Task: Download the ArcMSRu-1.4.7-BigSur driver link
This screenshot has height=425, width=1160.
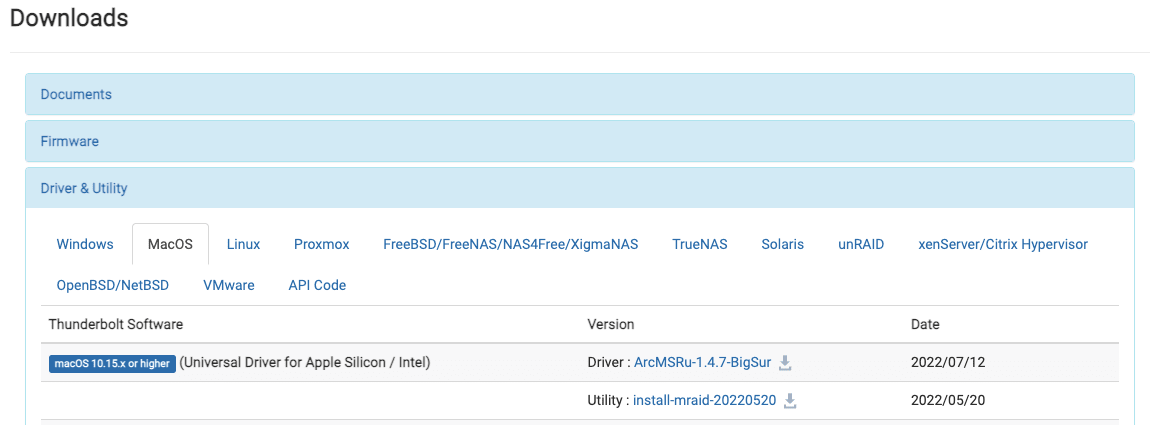Action: [703, 362]
